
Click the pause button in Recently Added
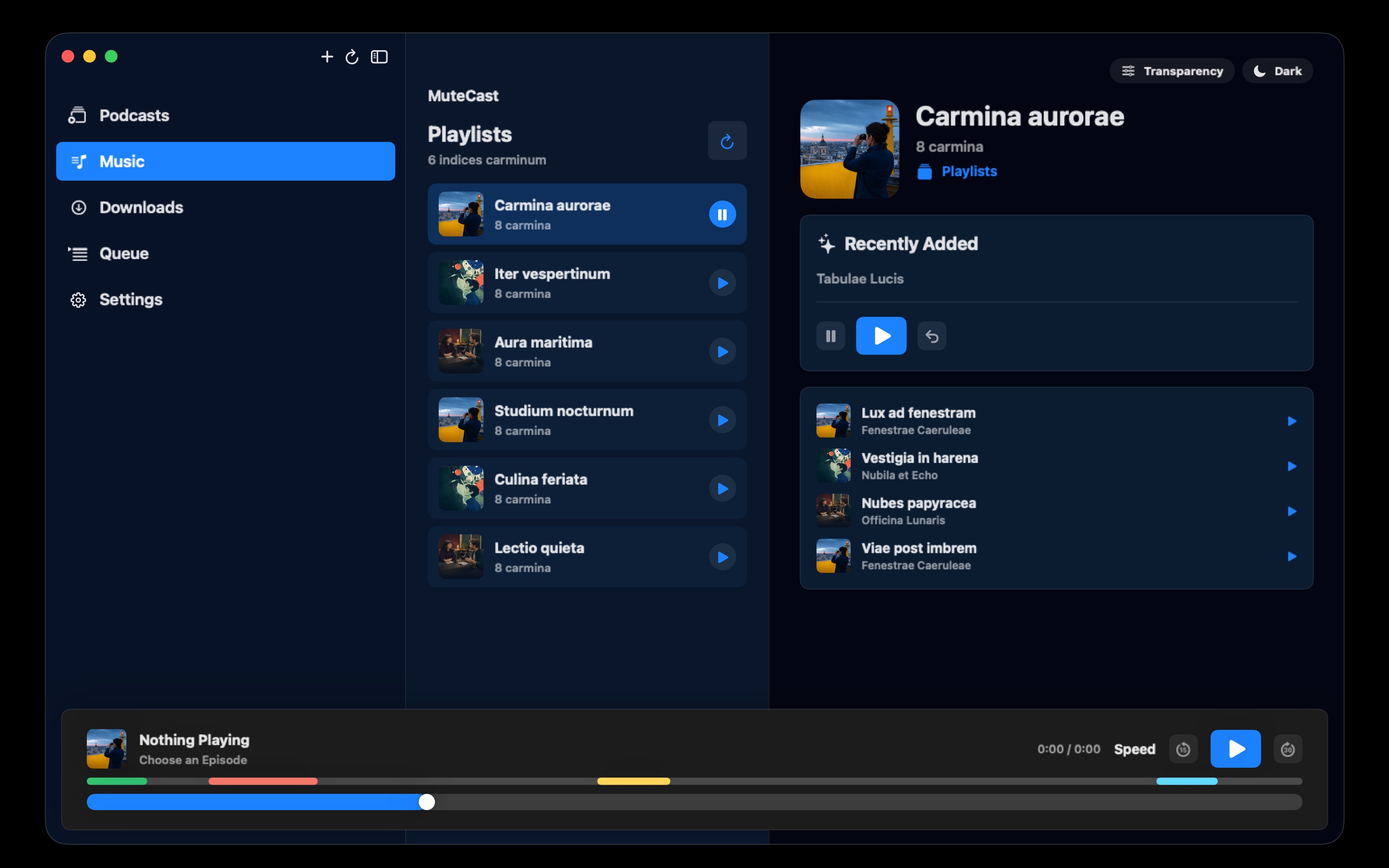tap(831, 336)
